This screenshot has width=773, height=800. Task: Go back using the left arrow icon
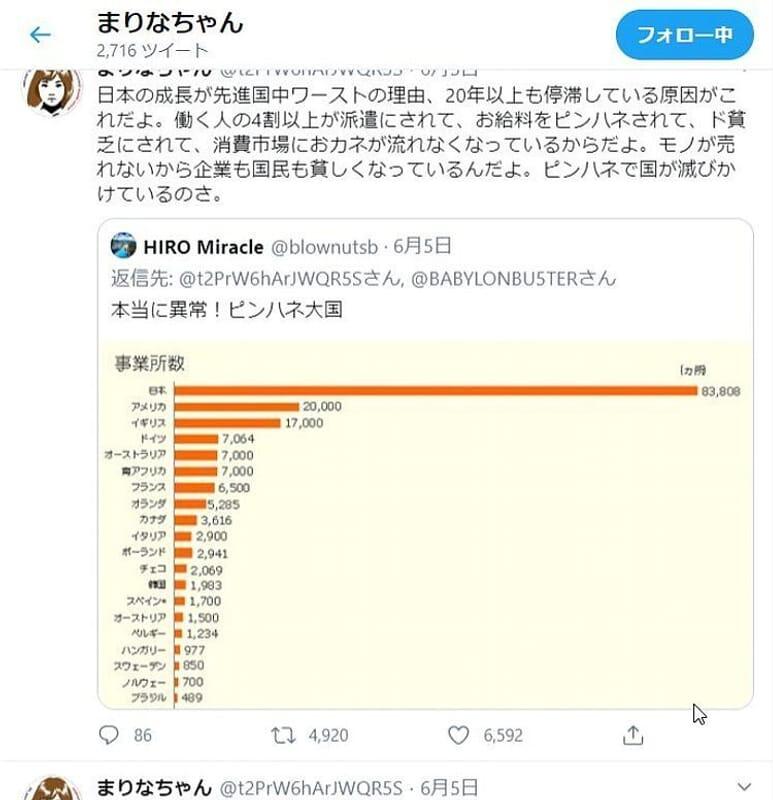tap(40, 35)
